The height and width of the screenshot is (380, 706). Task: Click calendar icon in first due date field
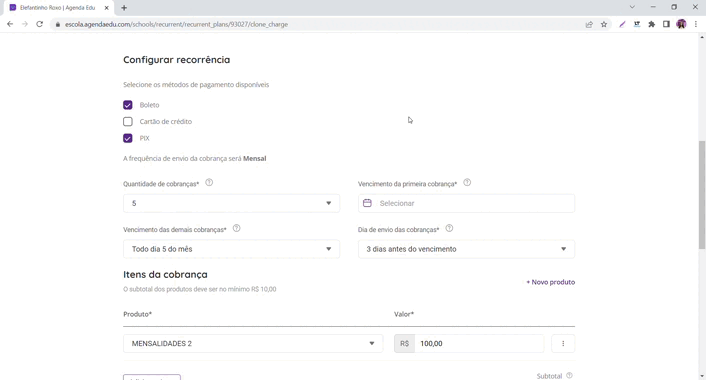tap(367, 203)
